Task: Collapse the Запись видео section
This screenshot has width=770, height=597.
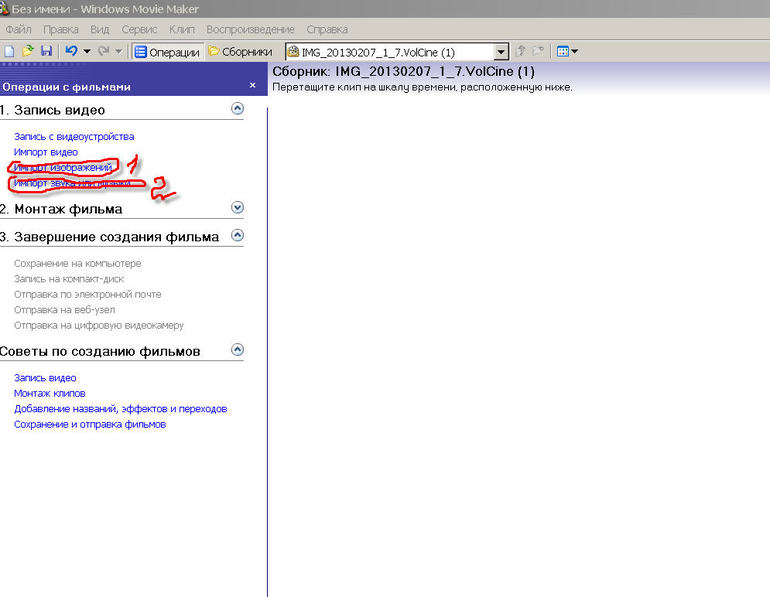Action: [x=237, y=109]
